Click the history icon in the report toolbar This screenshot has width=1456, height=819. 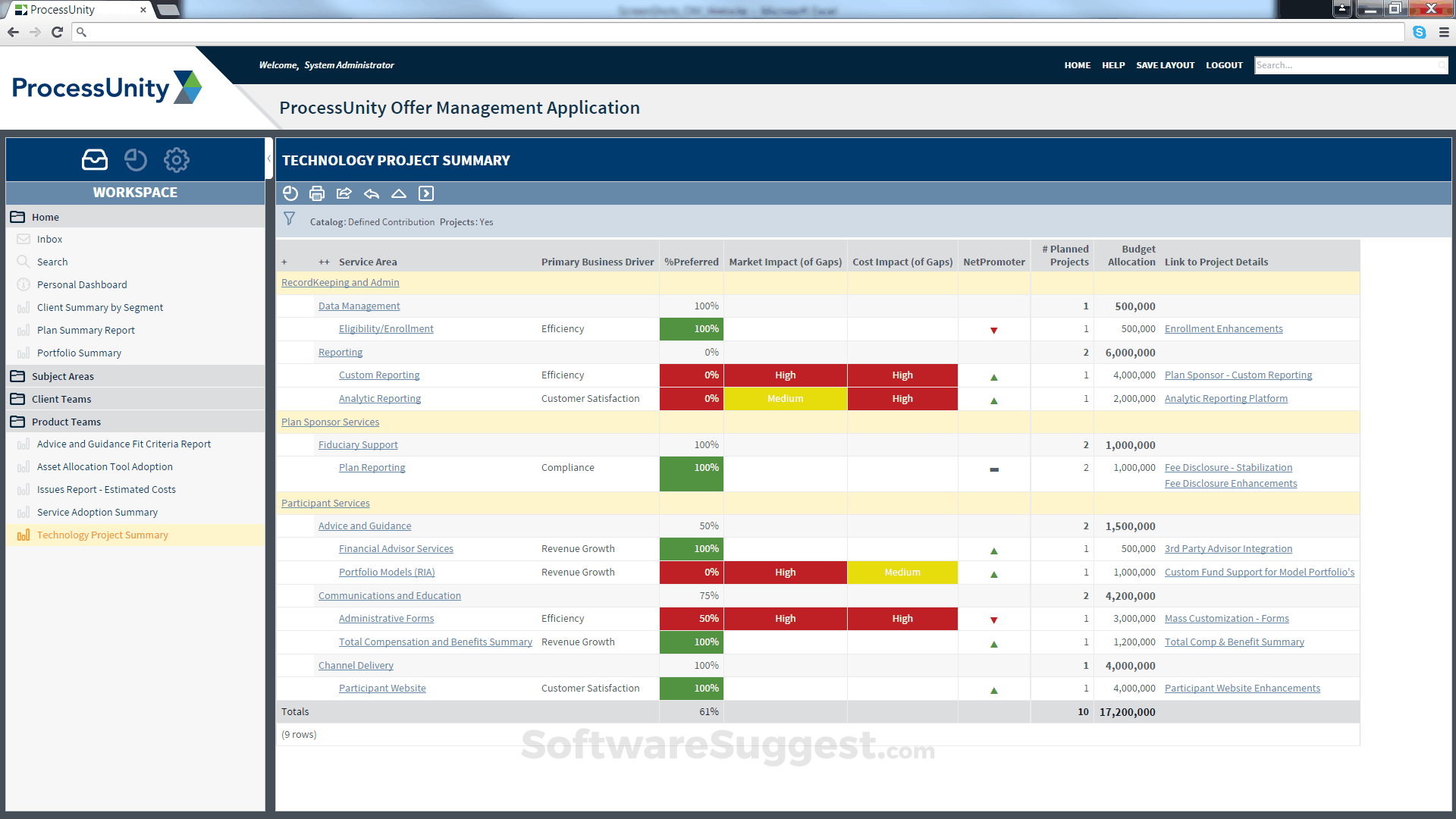[290, 193]
